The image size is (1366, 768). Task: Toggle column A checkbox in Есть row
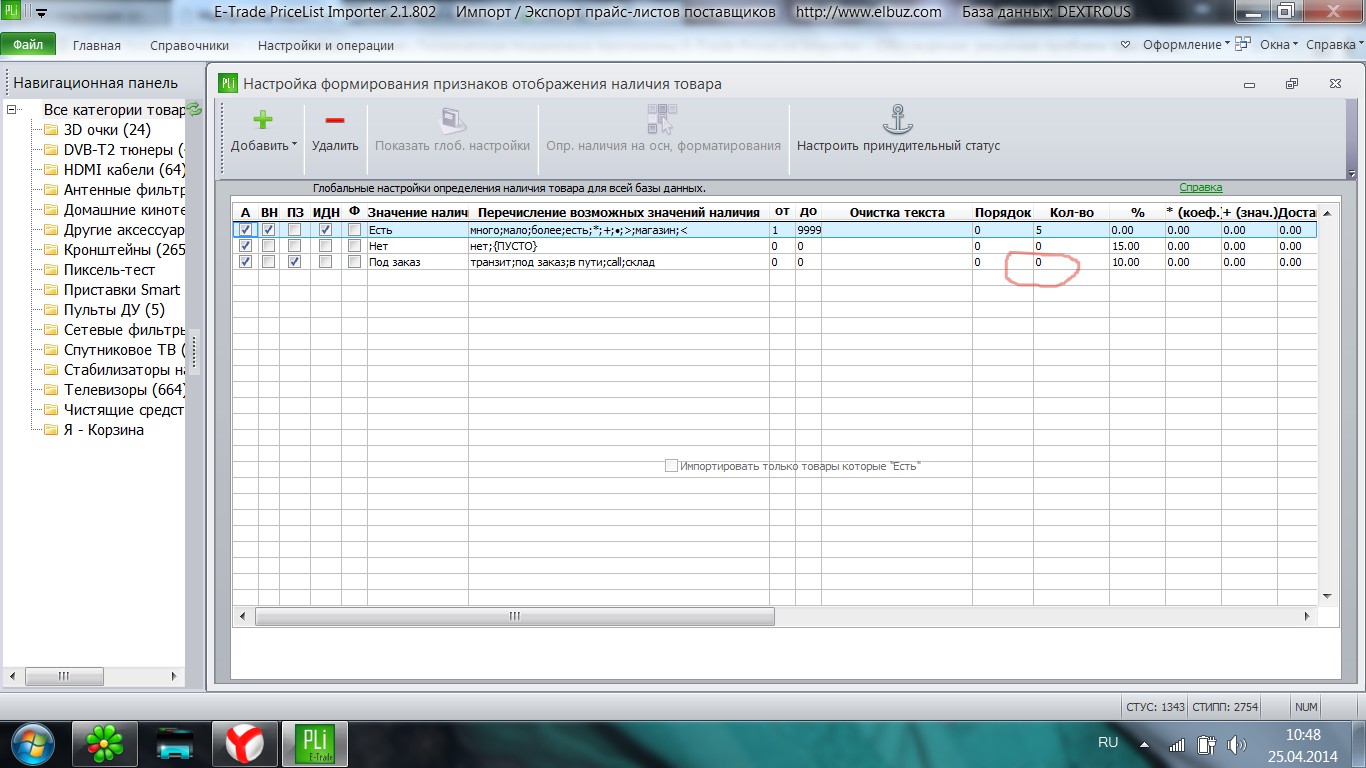pyautogui.click(x=246, y=230)
